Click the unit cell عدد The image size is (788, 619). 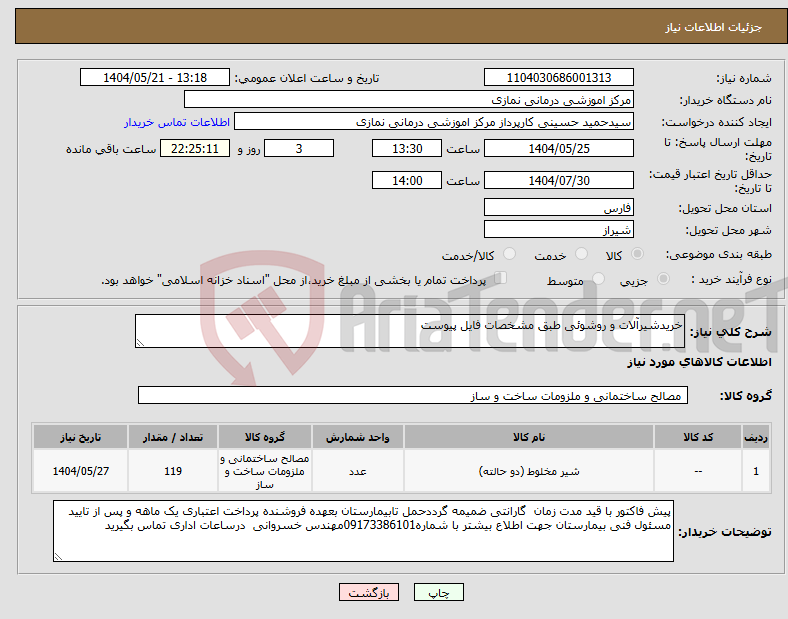click(357, 471)
